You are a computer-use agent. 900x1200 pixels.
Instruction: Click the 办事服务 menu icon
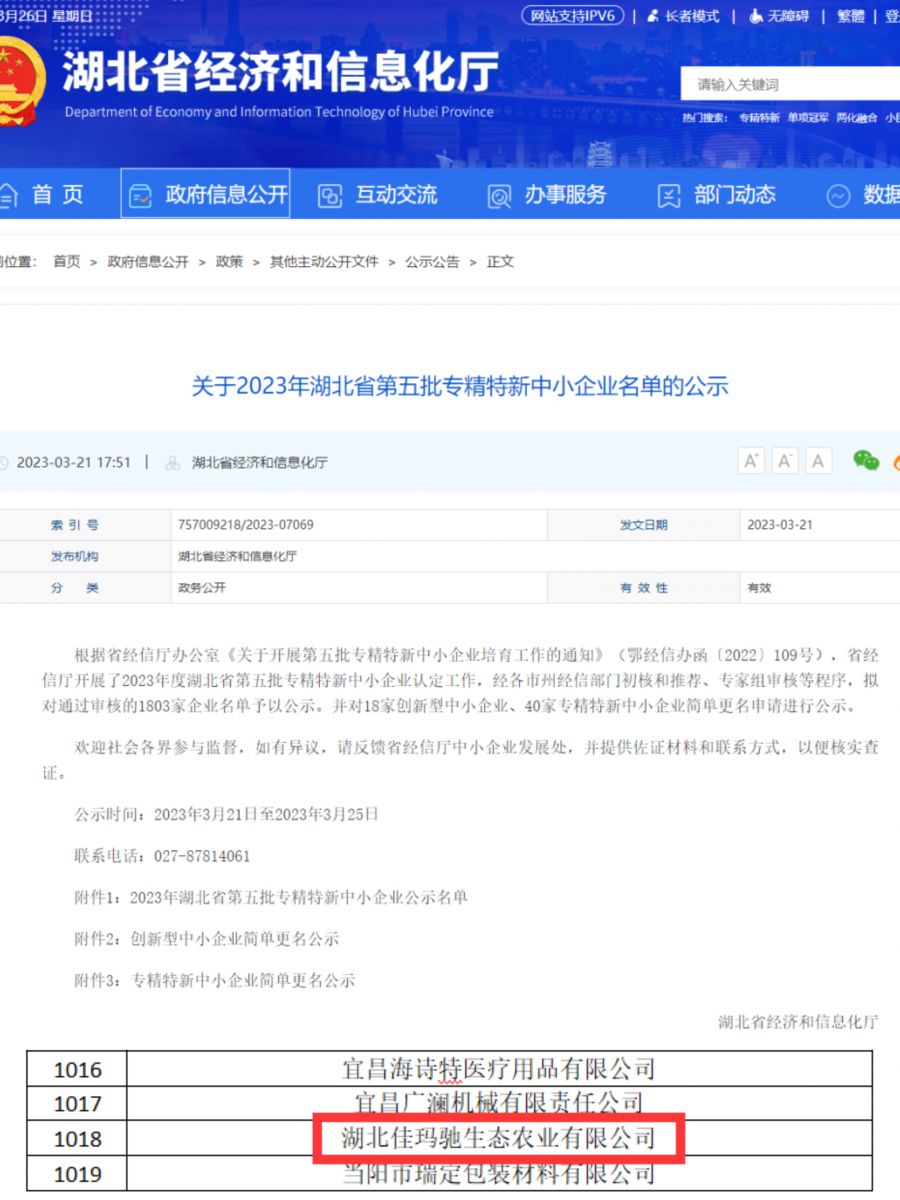(x=499, y=196)
